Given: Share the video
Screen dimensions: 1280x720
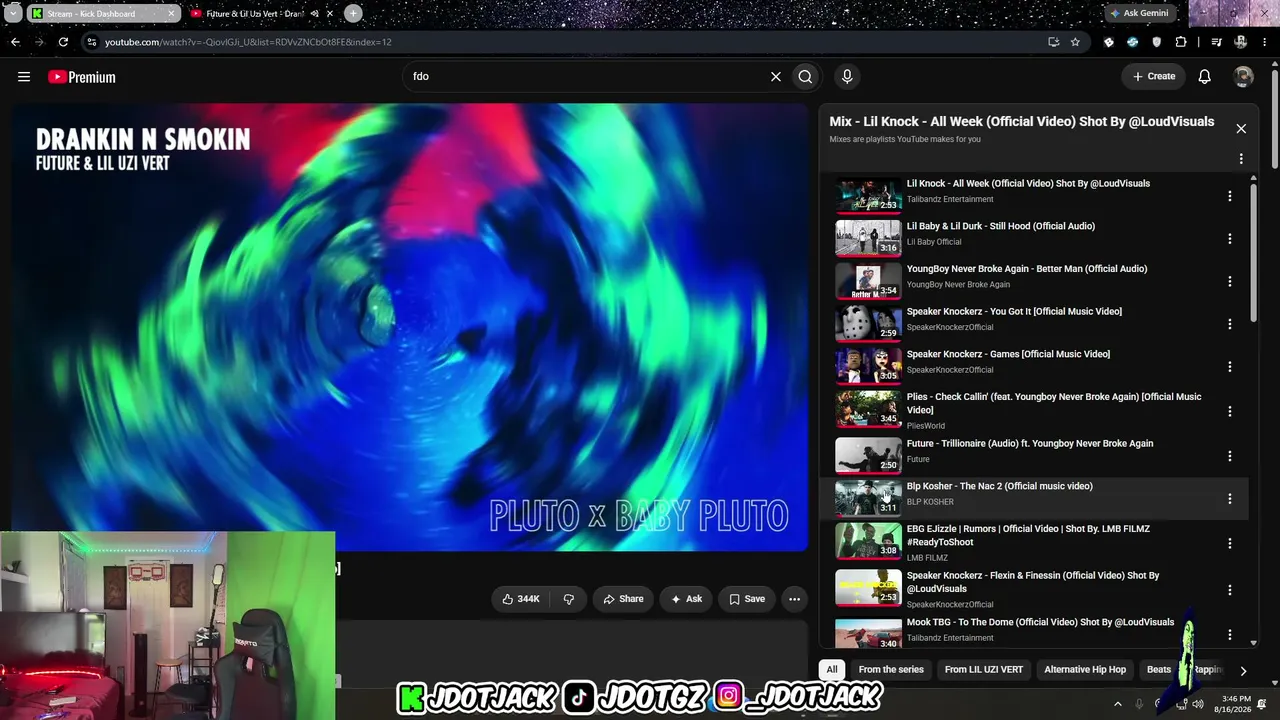Looking at the screenshot, I should [623, 599].
